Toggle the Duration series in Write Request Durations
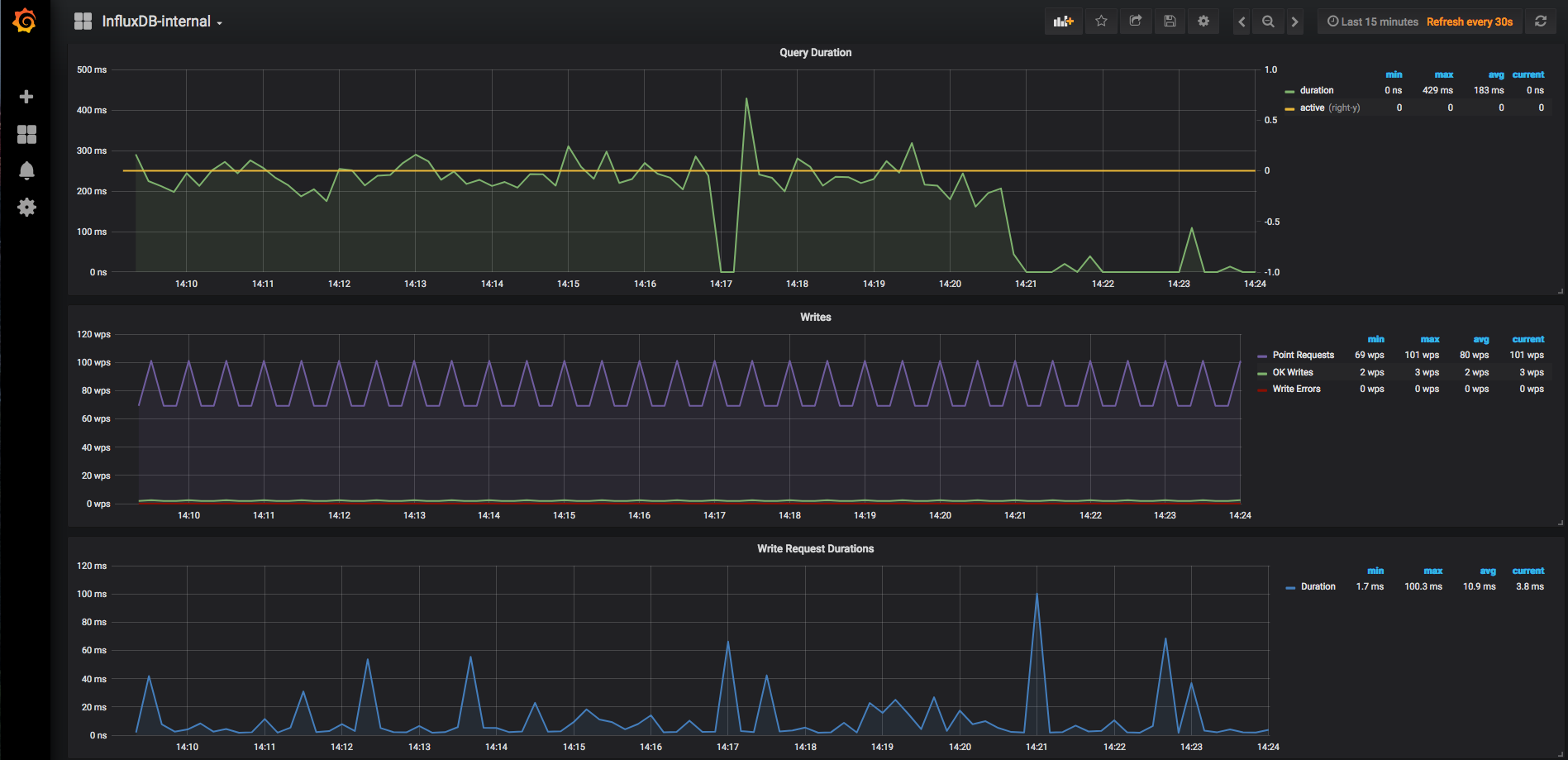The height and width of the screenshot is (760, 1568). [1318, 586]
